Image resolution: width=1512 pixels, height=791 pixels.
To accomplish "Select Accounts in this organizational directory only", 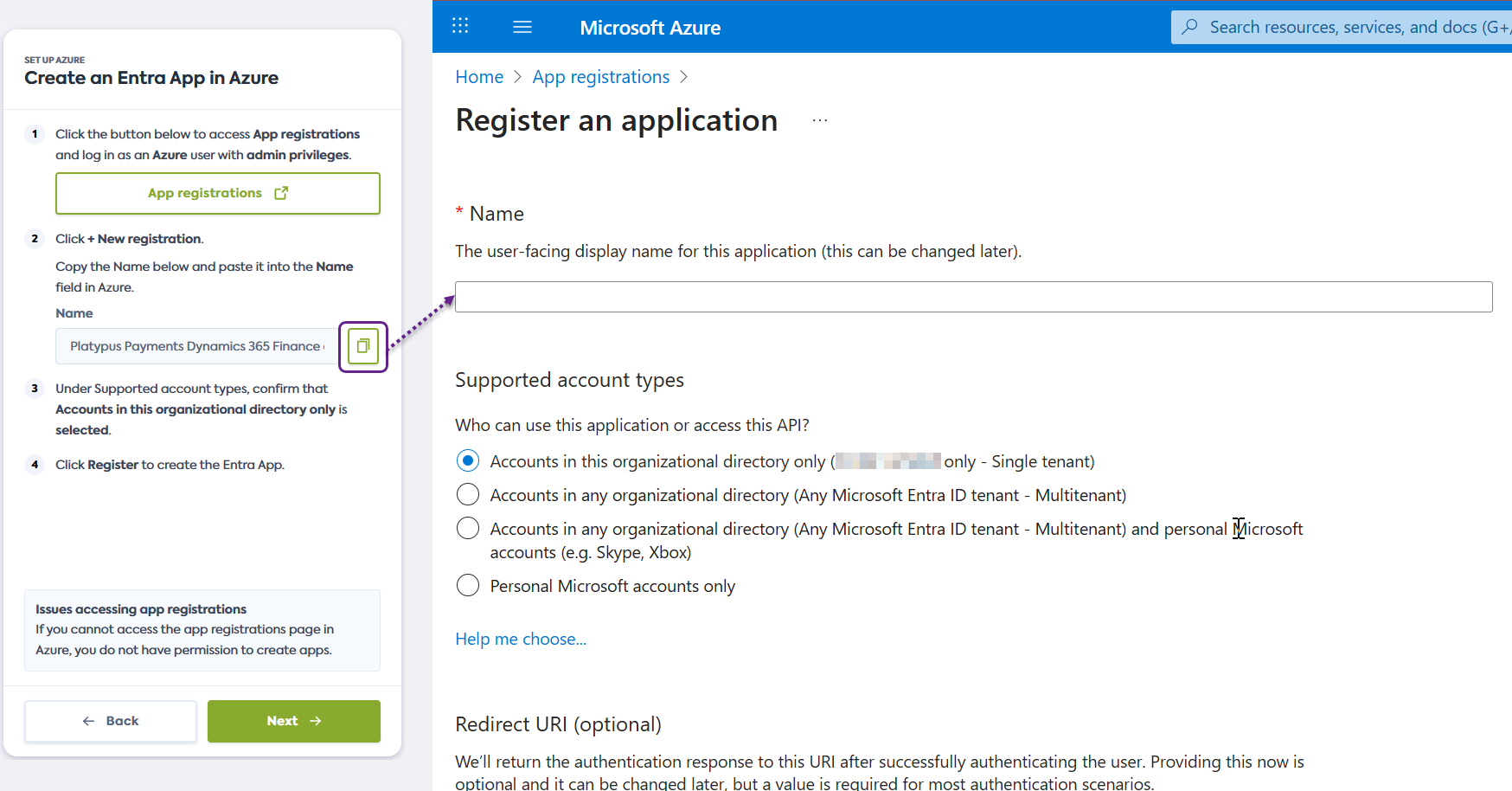I will (468, 461).
